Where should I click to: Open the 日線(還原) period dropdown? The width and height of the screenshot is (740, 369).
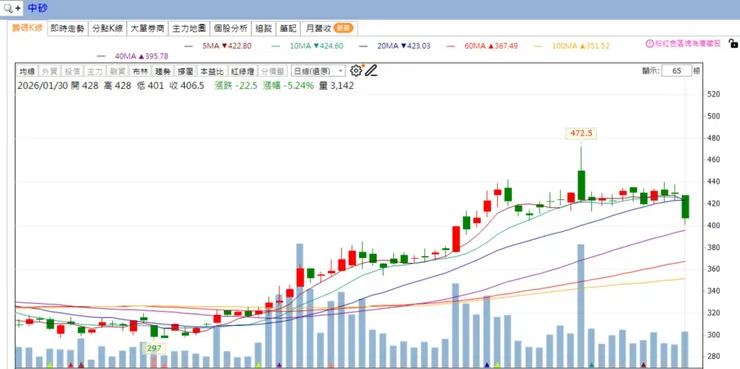coord(319,71)
